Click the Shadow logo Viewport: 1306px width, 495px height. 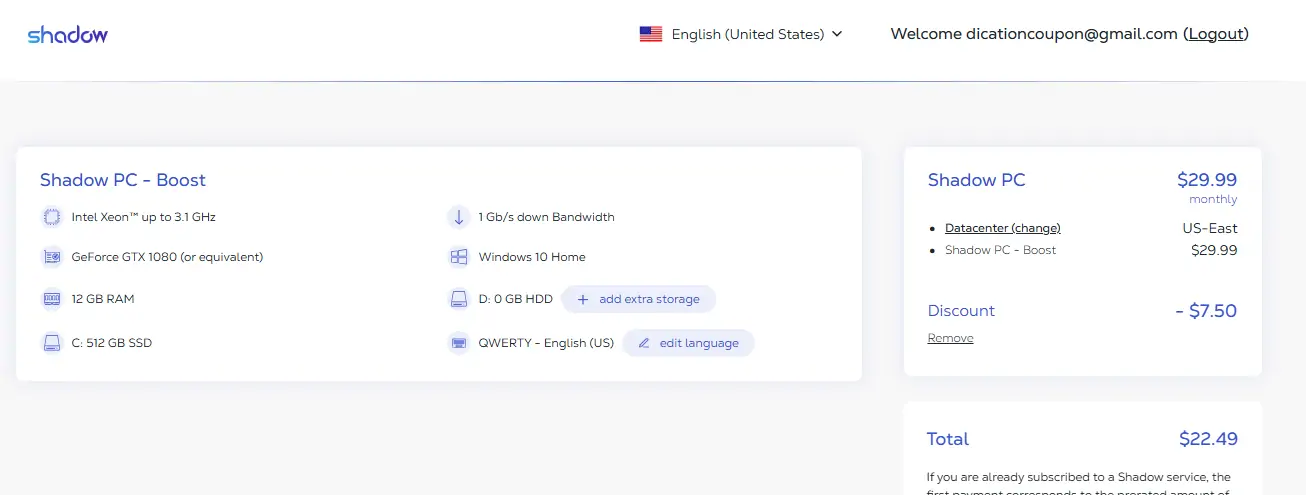68,35
